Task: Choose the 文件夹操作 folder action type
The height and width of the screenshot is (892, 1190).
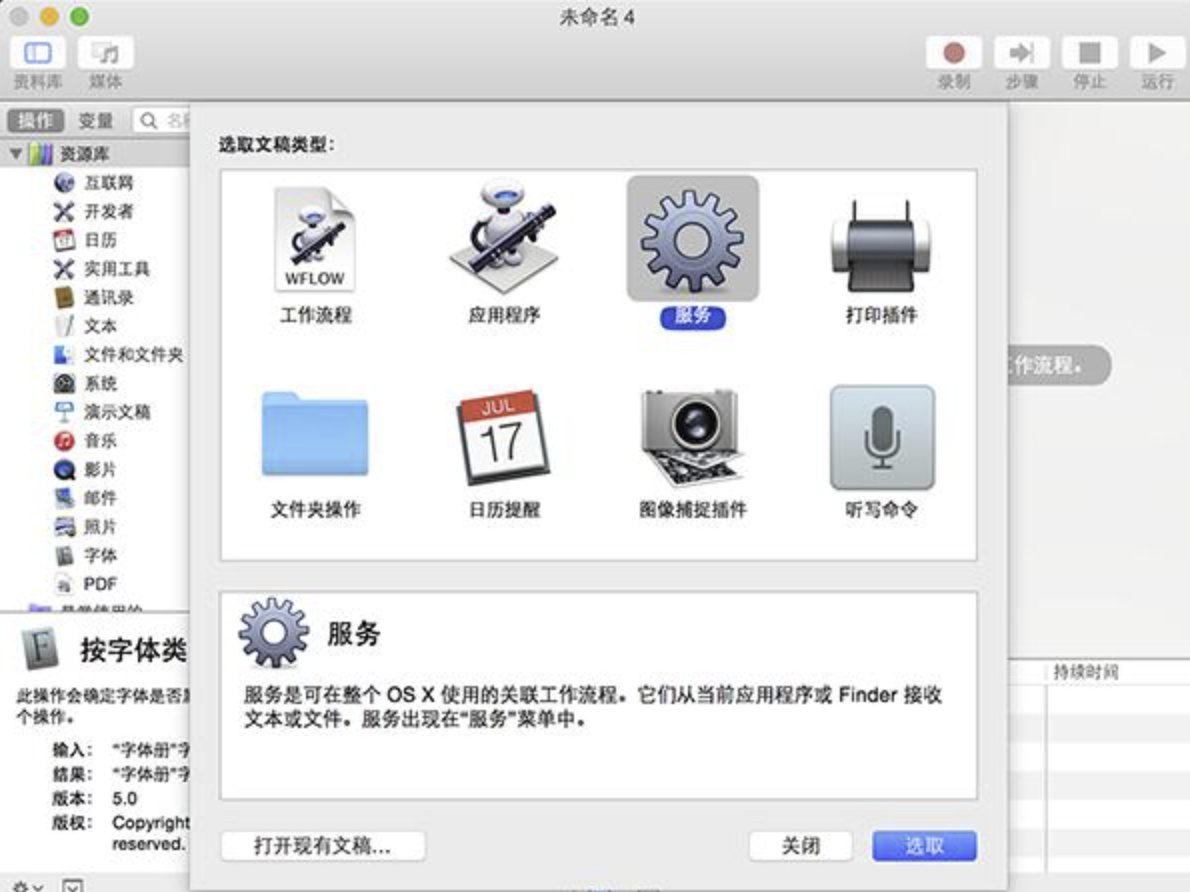Action: coord(315,453)
